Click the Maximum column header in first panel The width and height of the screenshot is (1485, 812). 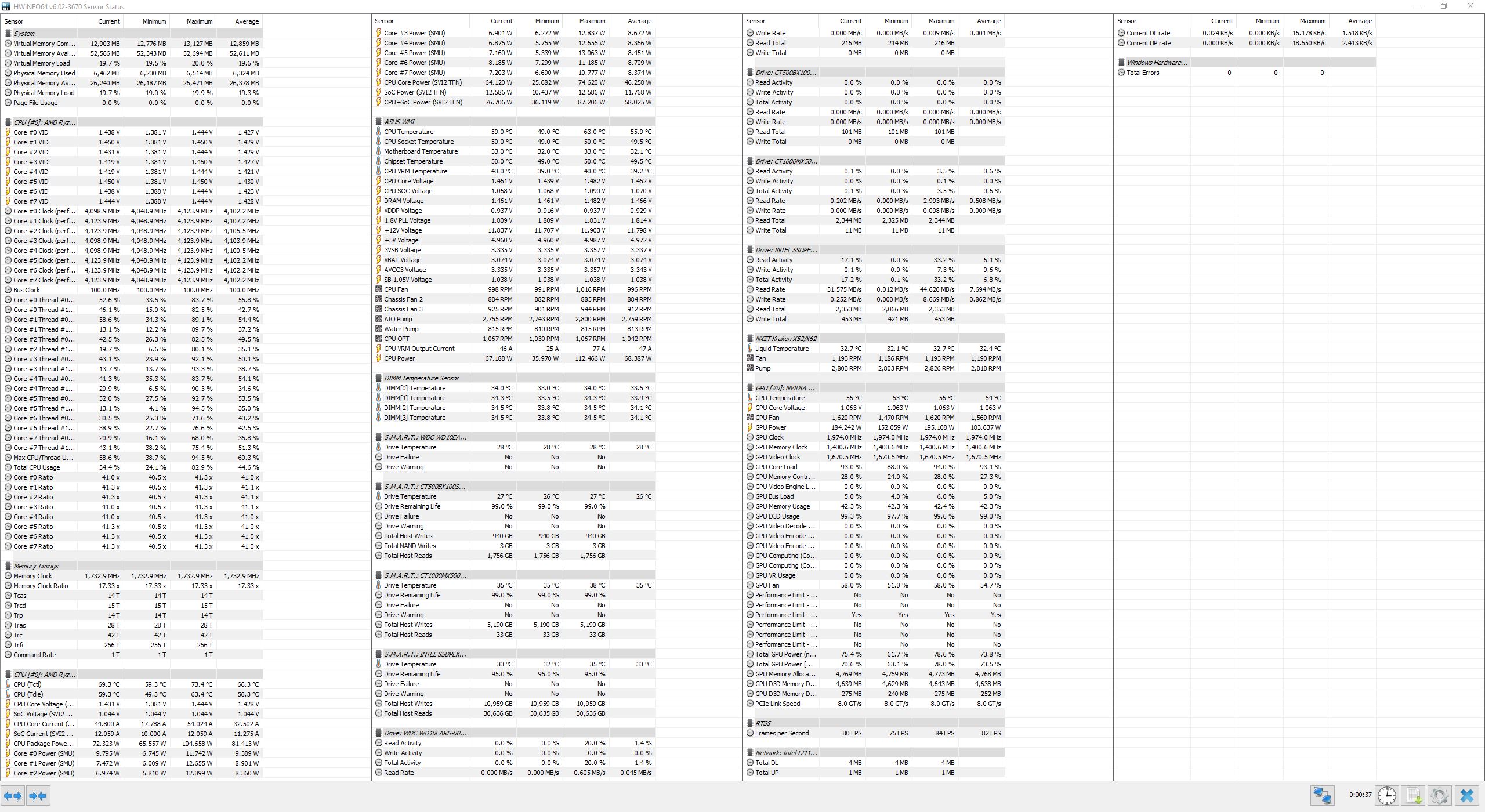199,21
